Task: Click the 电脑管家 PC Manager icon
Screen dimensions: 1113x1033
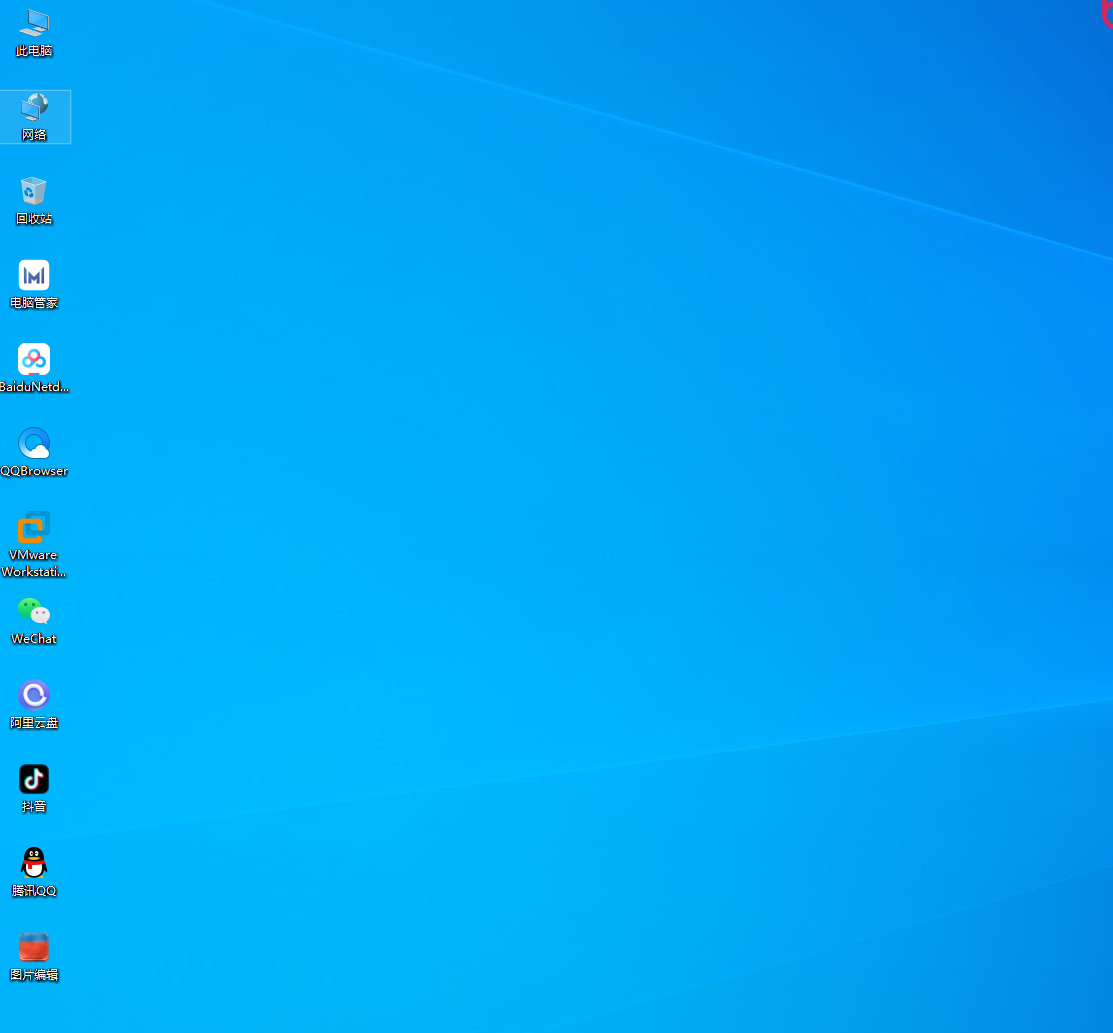Action: tap(34, 275)
